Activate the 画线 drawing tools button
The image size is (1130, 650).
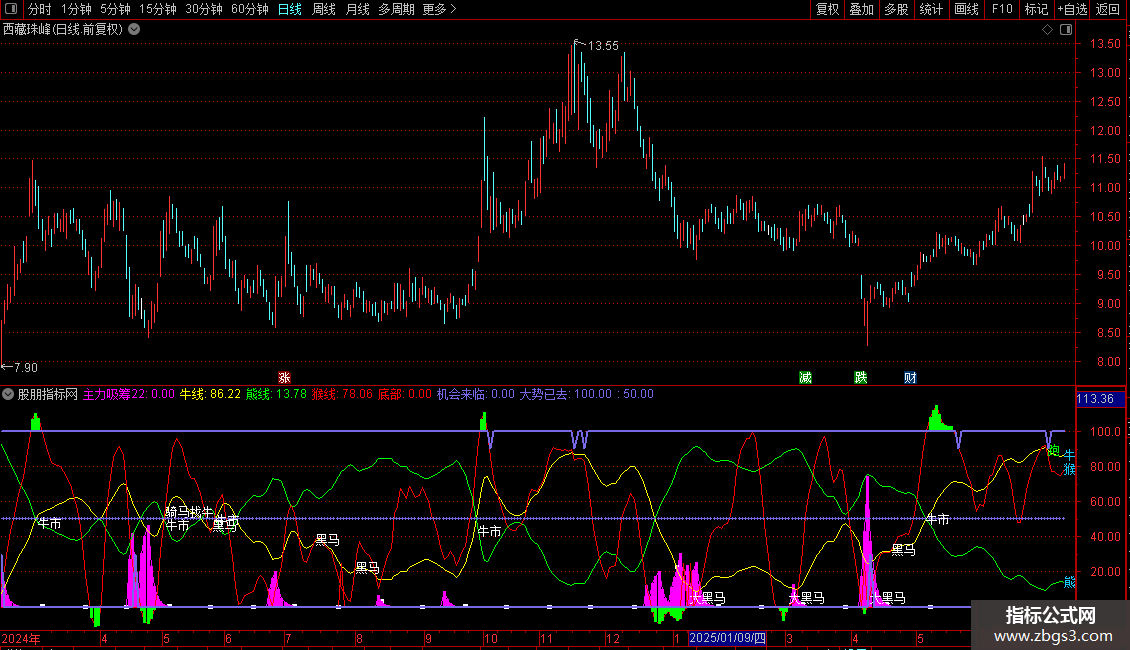click(x=966, y=9)
